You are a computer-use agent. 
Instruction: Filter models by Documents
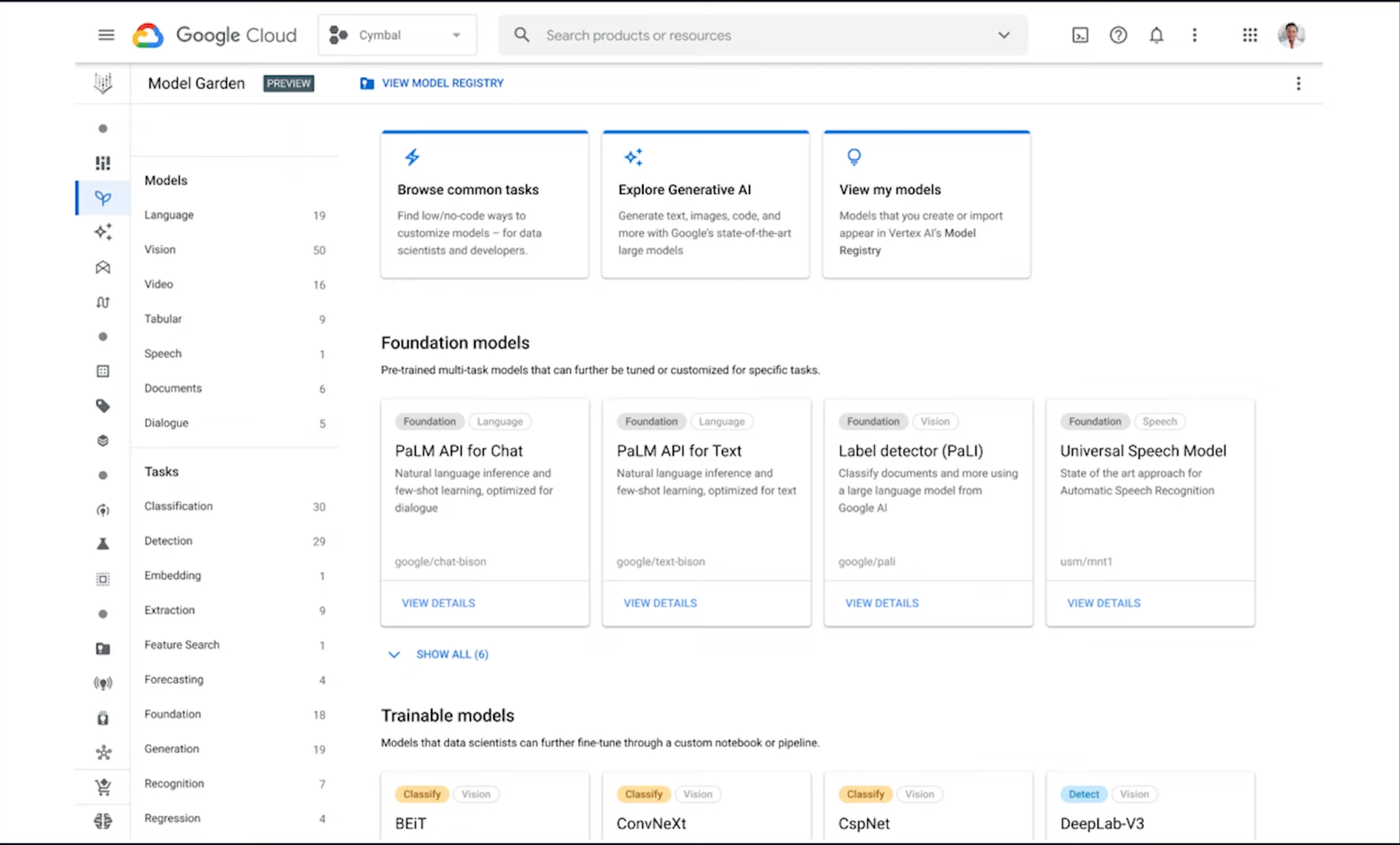pyautogui.click(x=235, y=388)
